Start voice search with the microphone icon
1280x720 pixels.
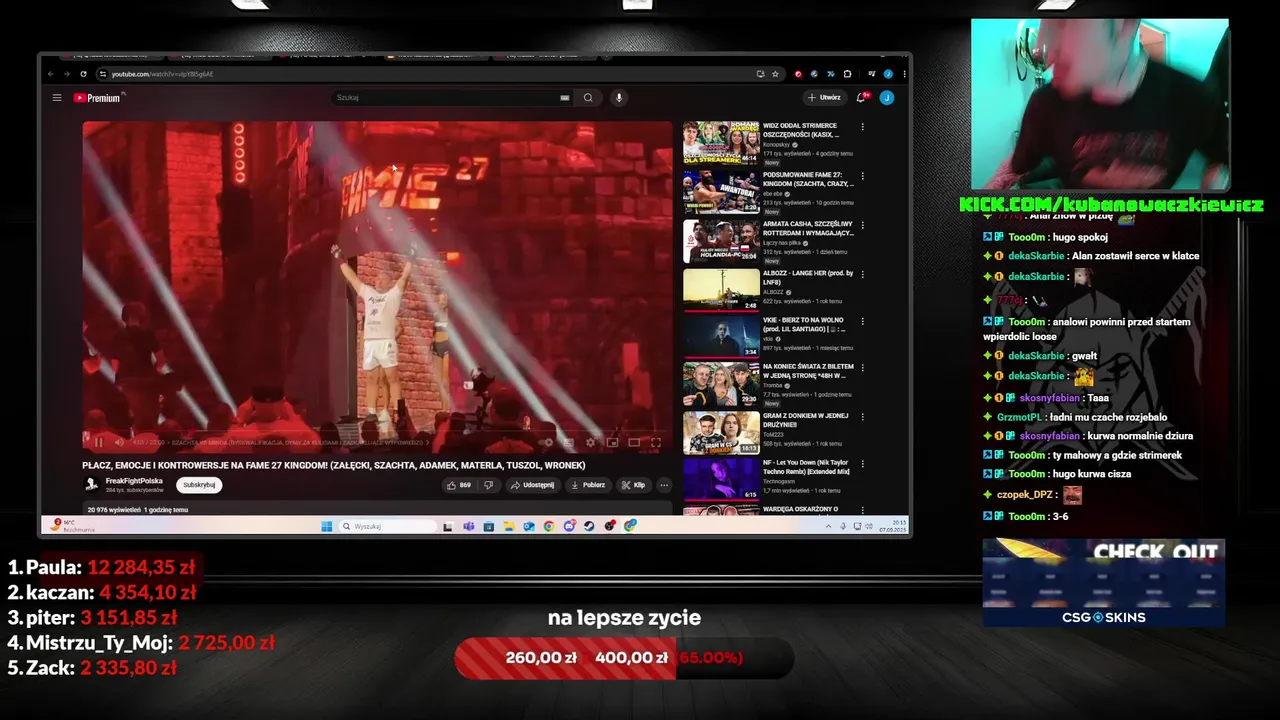[x=619, y=97]
